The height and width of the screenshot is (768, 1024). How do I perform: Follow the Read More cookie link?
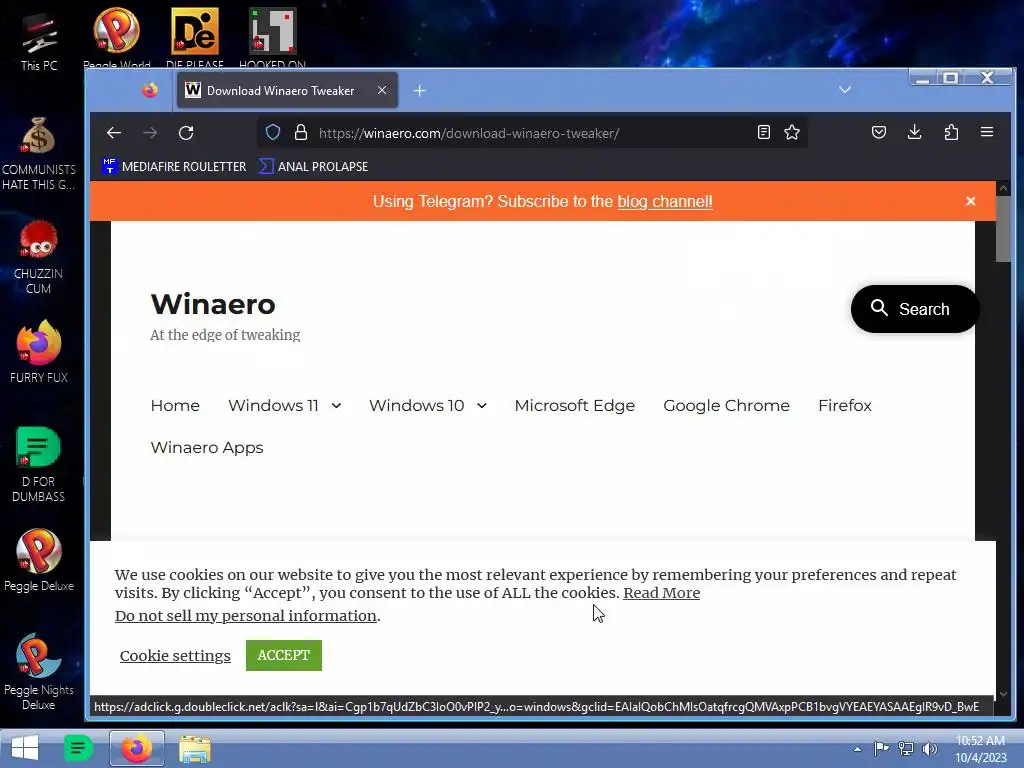tap(662, 593)
